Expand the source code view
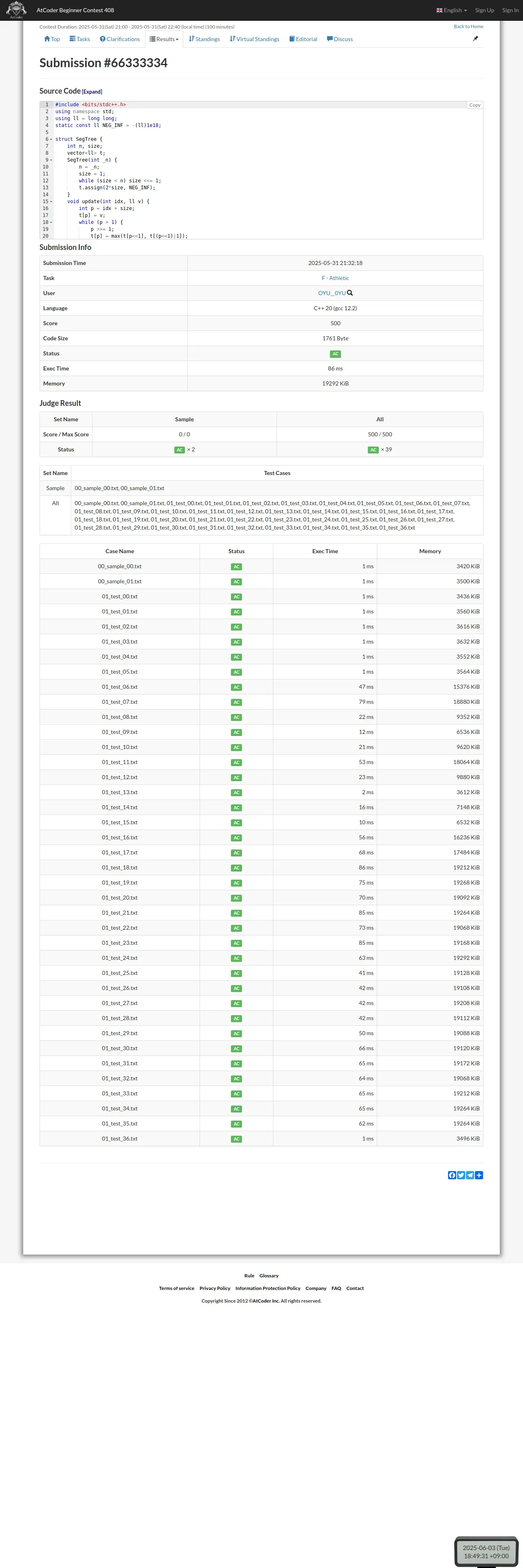 tap(92, 92)
